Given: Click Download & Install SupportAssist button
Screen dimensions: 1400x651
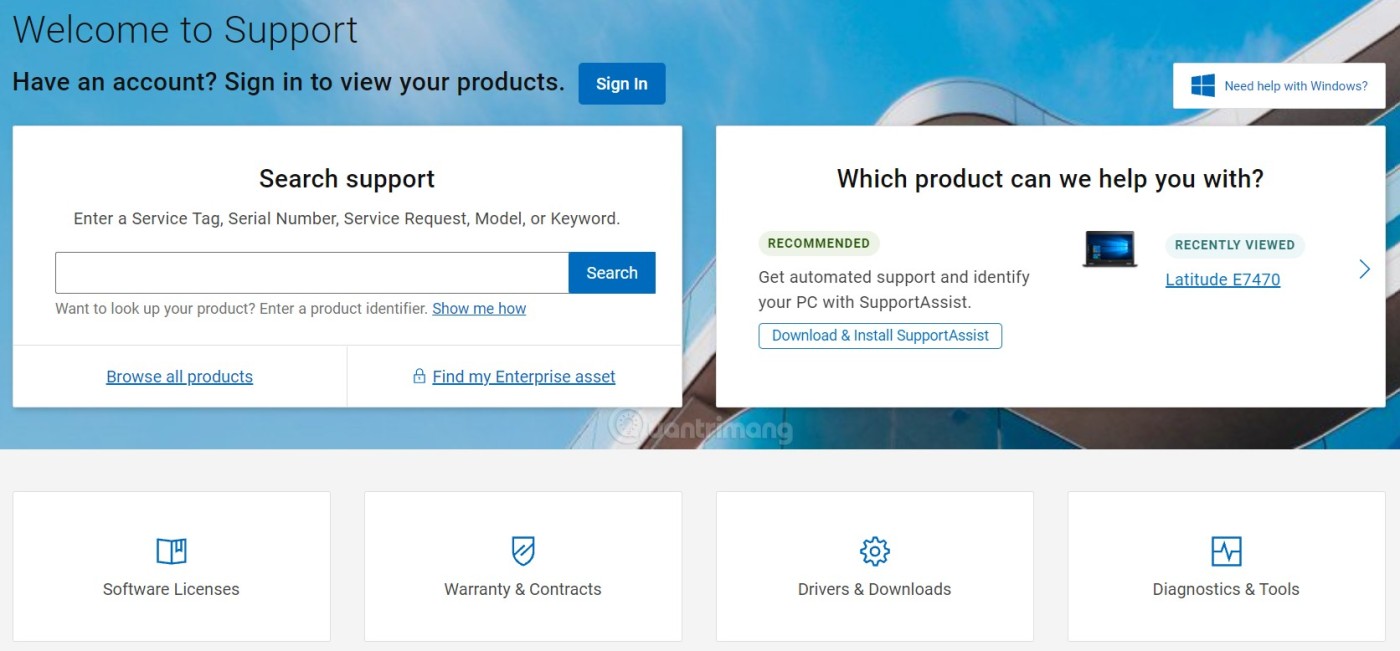Looking at the screenshot, I should (x=880, y=336).
